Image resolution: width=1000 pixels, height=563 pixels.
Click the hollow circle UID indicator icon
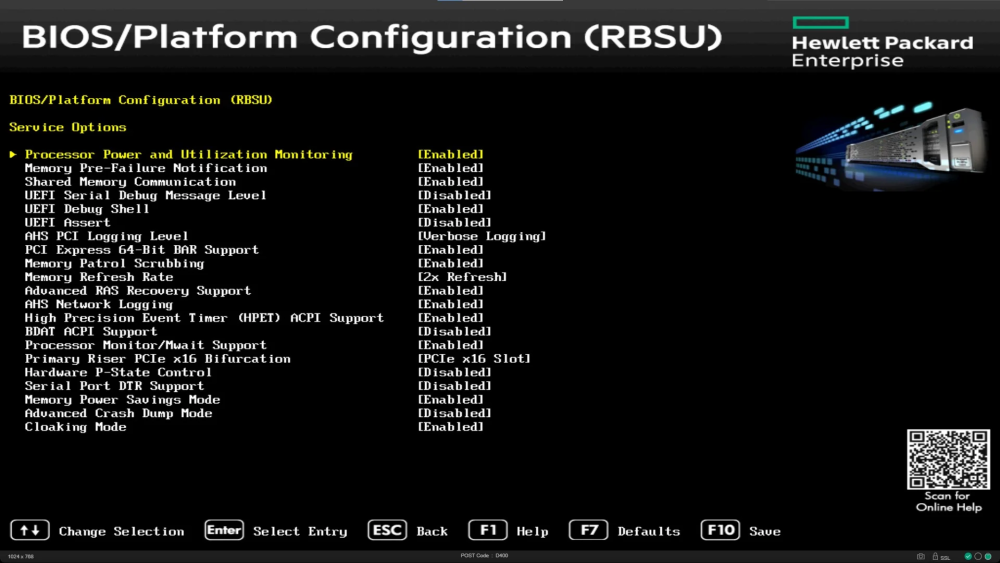click(978, 557)
